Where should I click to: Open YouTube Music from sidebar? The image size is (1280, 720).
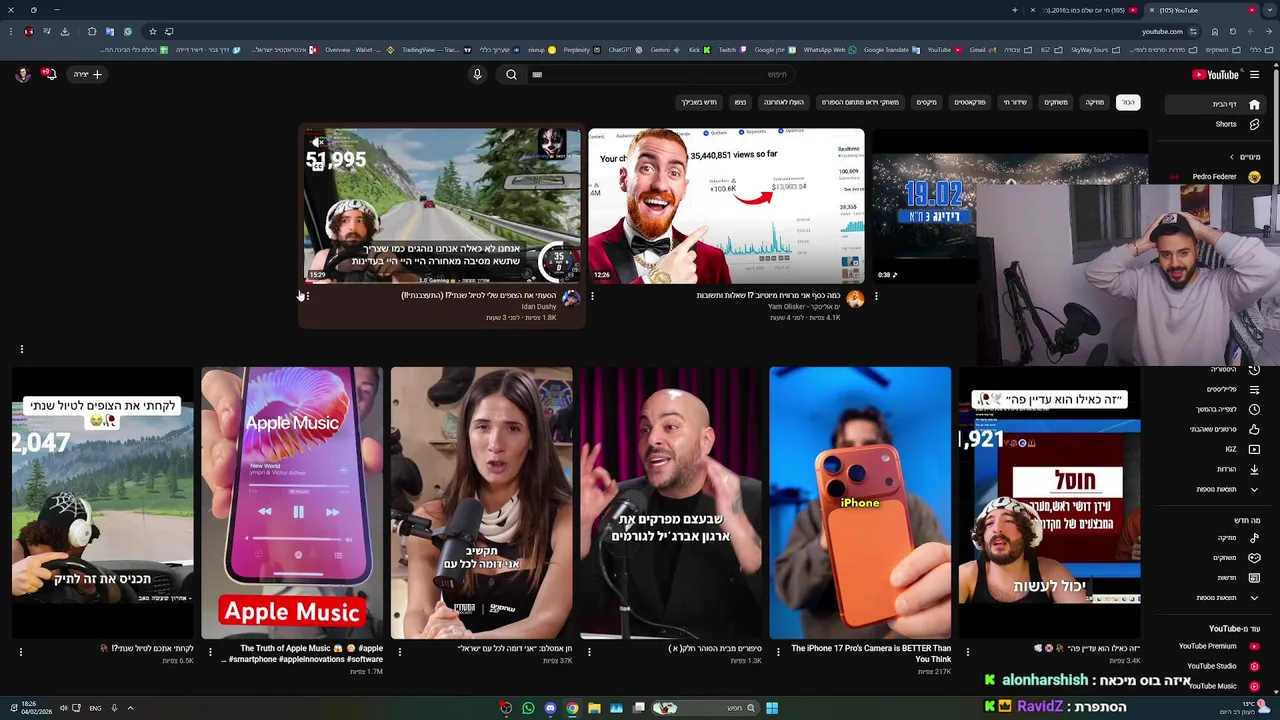point(1222,686)
